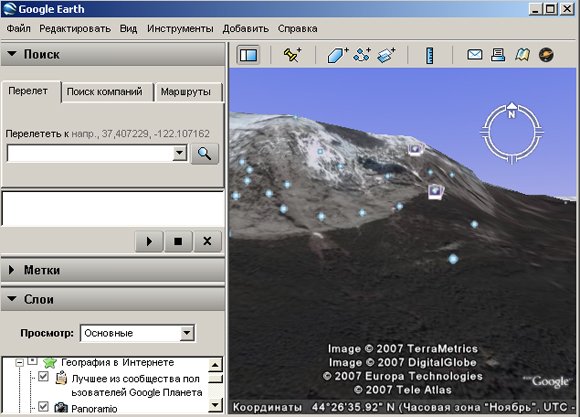Open the Добавить menu

(x=246, y=28)
